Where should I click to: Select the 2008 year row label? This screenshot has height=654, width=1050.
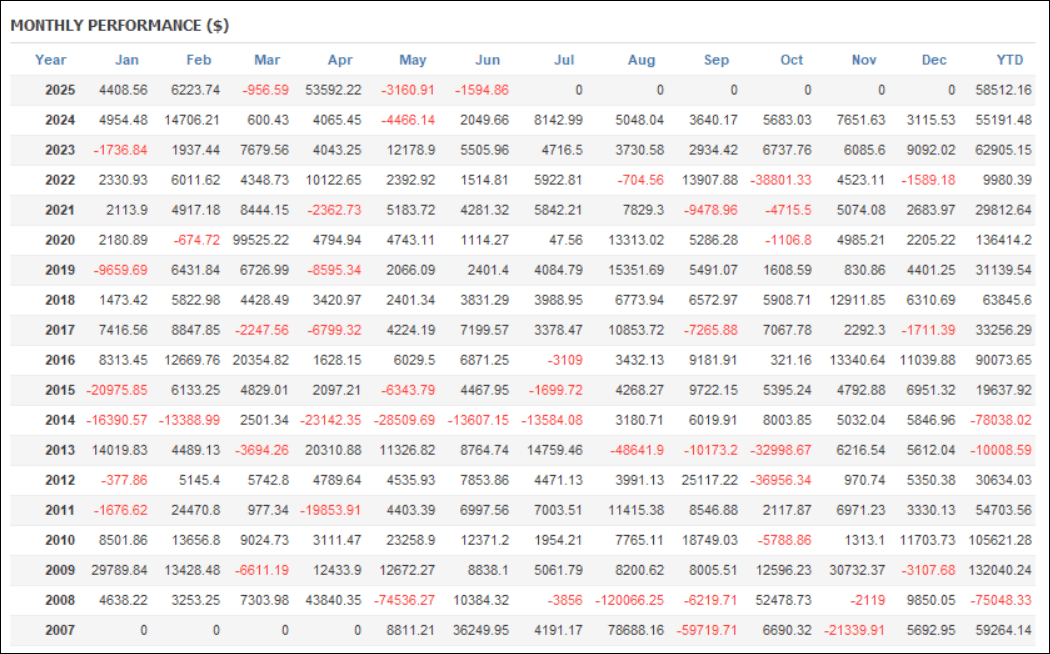(60, 600)
